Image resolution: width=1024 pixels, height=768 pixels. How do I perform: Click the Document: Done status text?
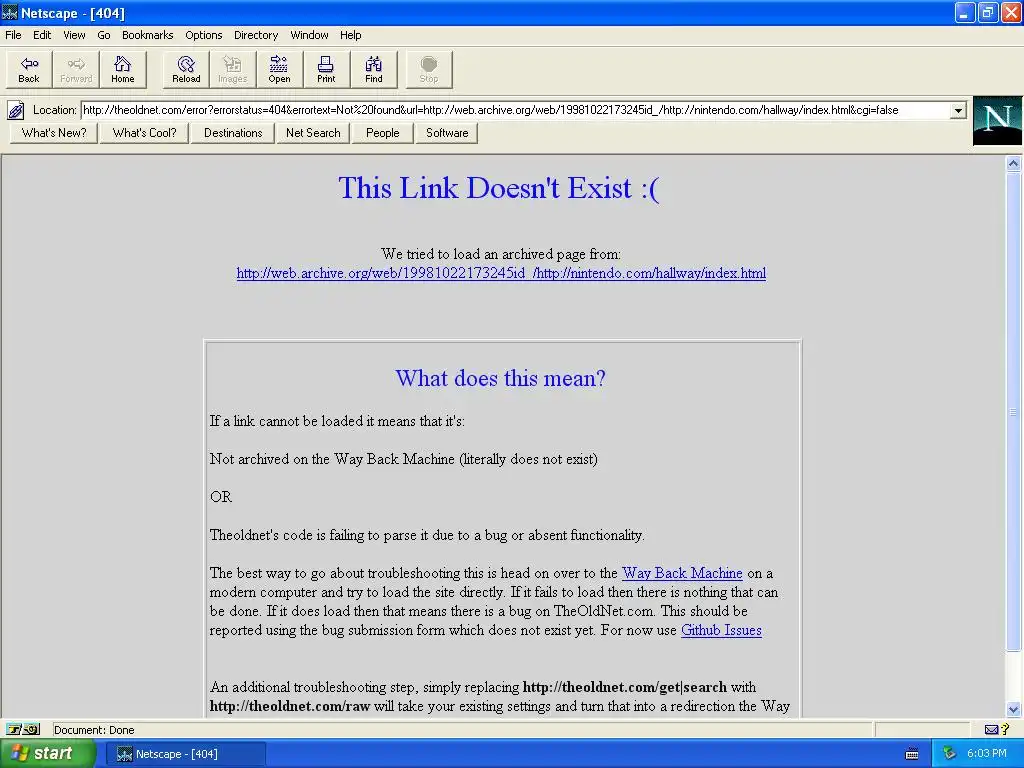(x=94, y=730)
